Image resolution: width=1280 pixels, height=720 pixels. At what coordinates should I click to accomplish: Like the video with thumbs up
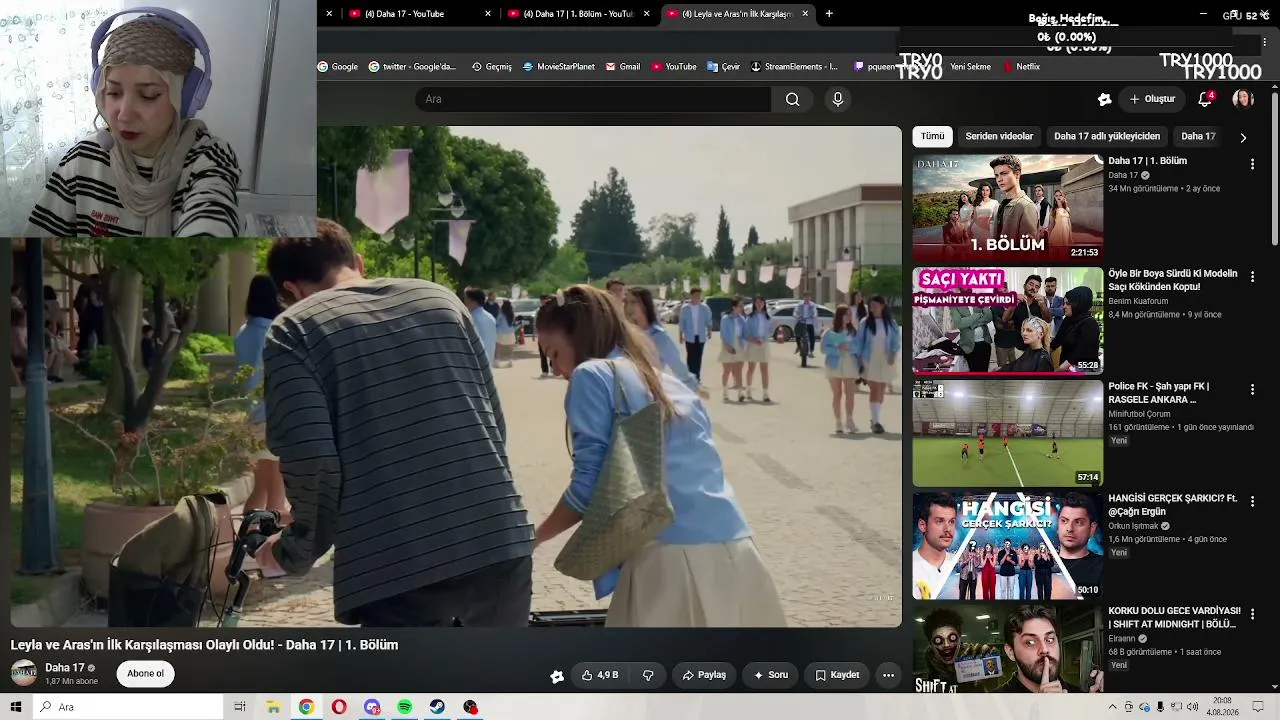(600, 675)
